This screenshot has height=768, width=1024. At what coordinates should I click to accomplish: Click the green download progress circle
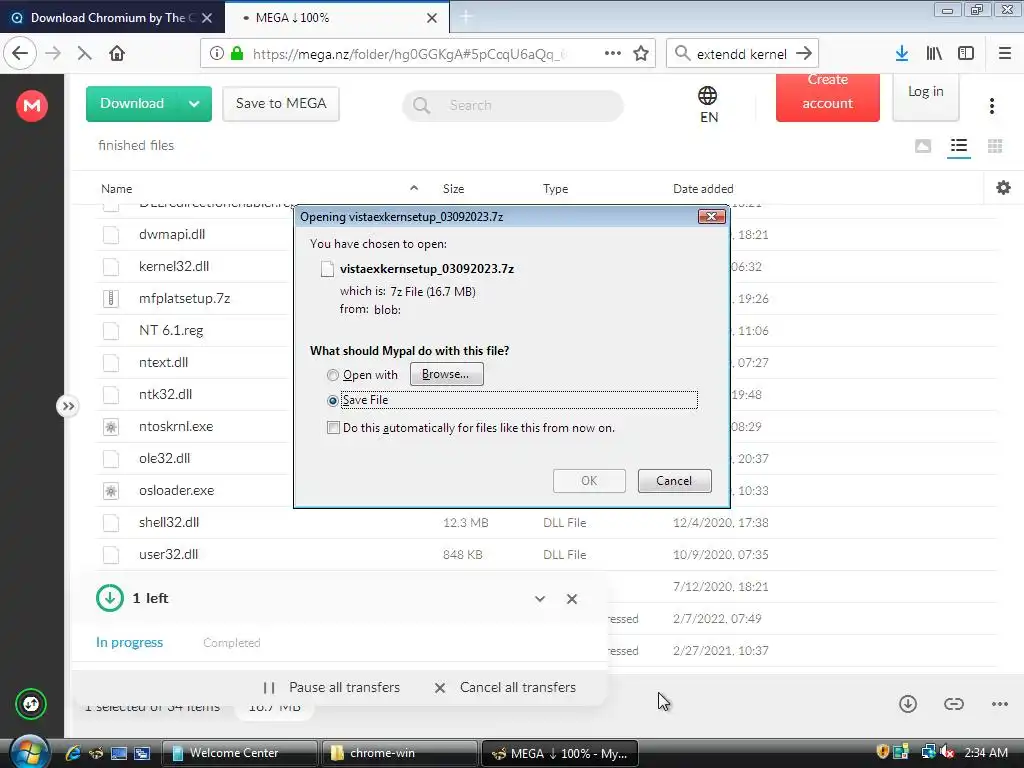pos(110,598)
